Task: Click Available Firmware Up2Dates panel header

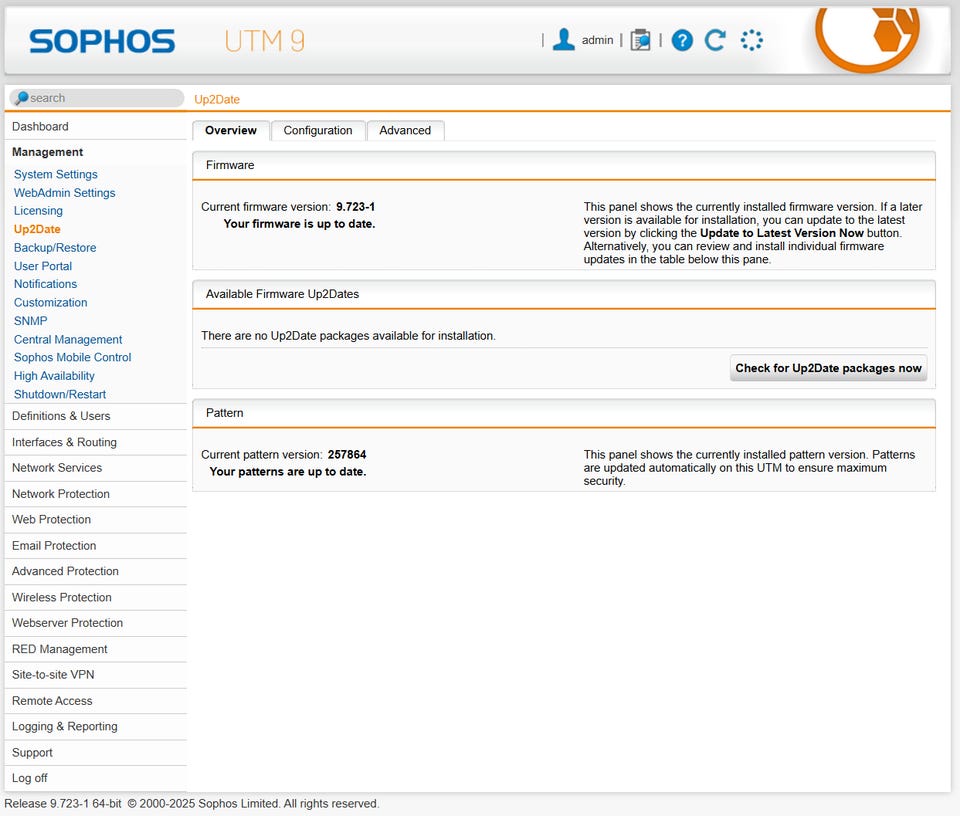Action: 563,294
